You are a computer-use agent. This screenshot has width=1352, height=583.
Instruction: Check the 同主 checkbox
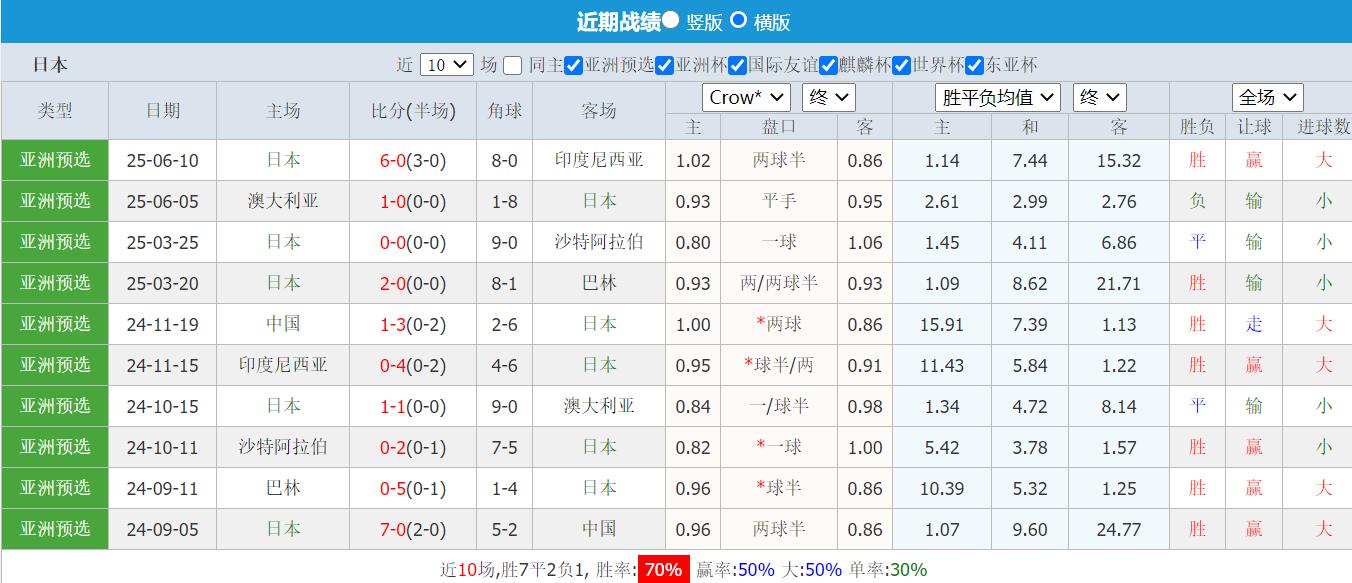(x=511, y=64)
